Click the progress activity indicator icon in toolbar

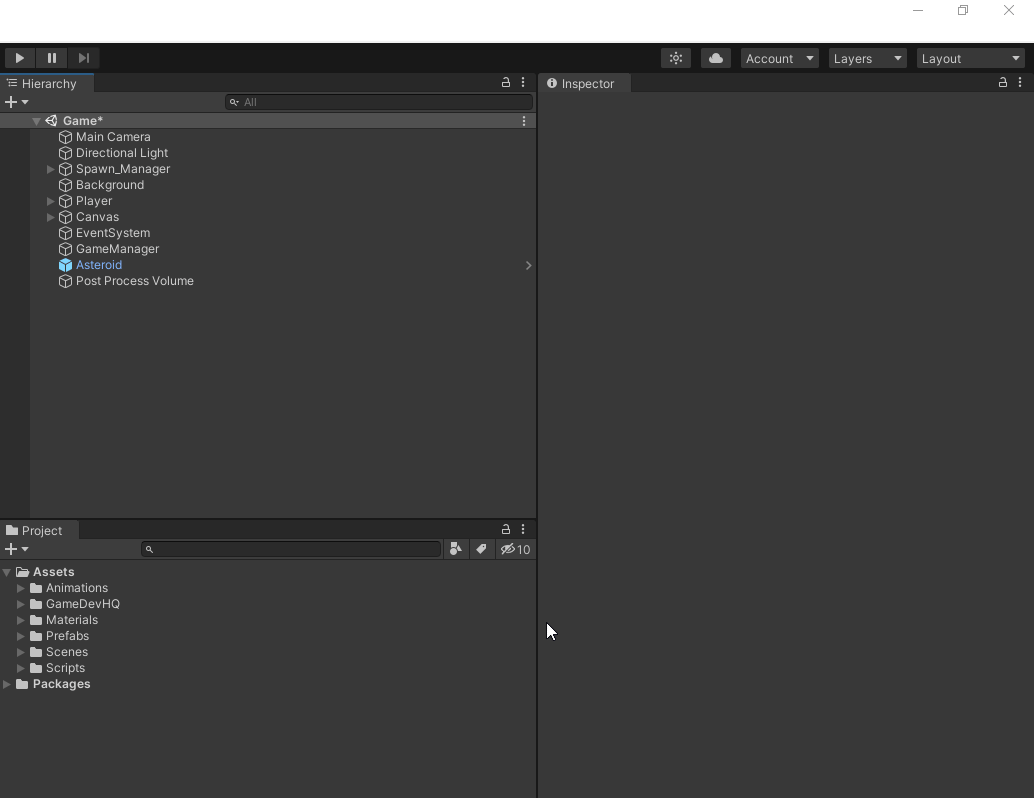click(x=675, y=58)
